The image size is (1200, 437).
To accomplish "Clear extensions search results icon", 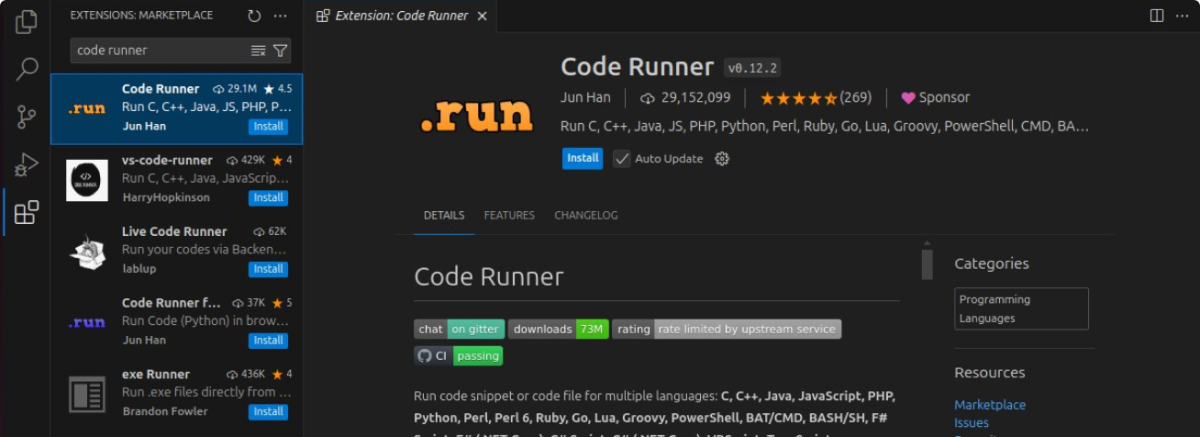I will pyautogui.click(x=258, y=50).
